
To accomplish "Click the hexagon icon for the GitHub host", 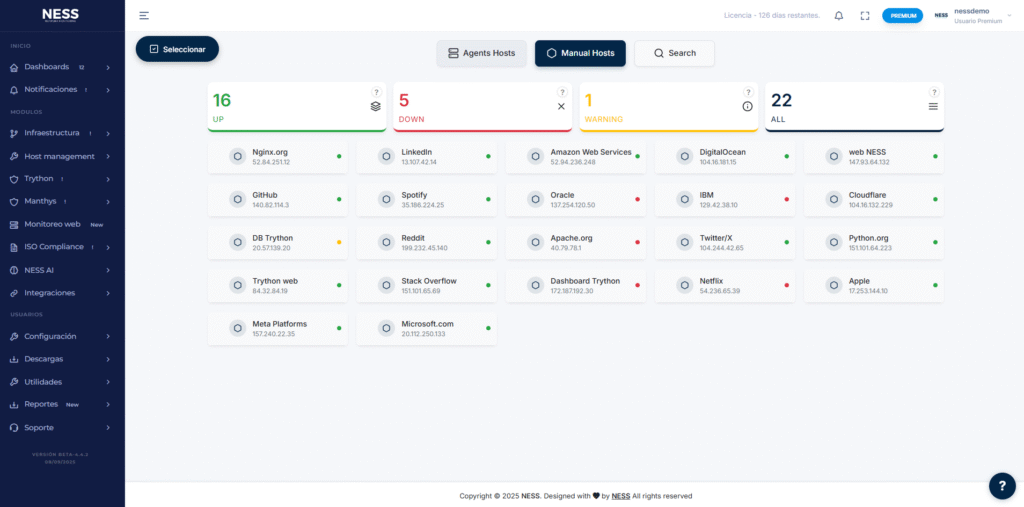I will [237, 199].
